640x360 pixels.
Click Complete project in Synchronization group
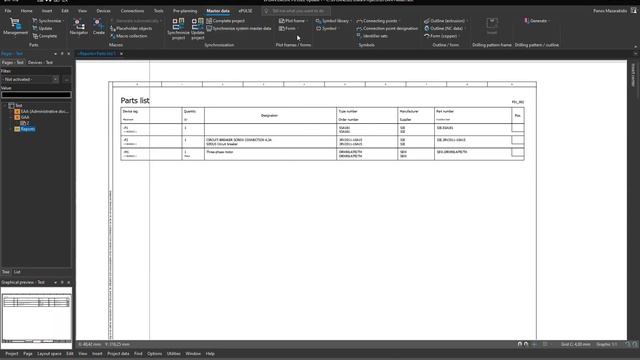[226, 20]
